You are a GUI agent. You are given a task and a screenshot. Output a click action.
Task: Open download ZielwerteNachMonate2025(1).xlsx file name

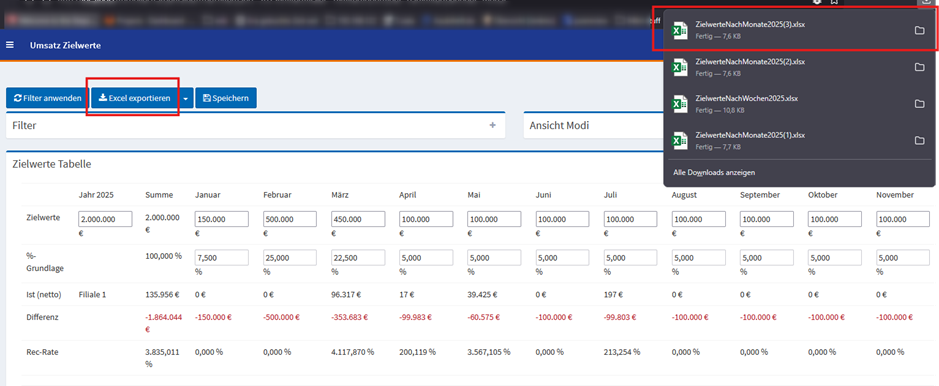click(750, 135)
